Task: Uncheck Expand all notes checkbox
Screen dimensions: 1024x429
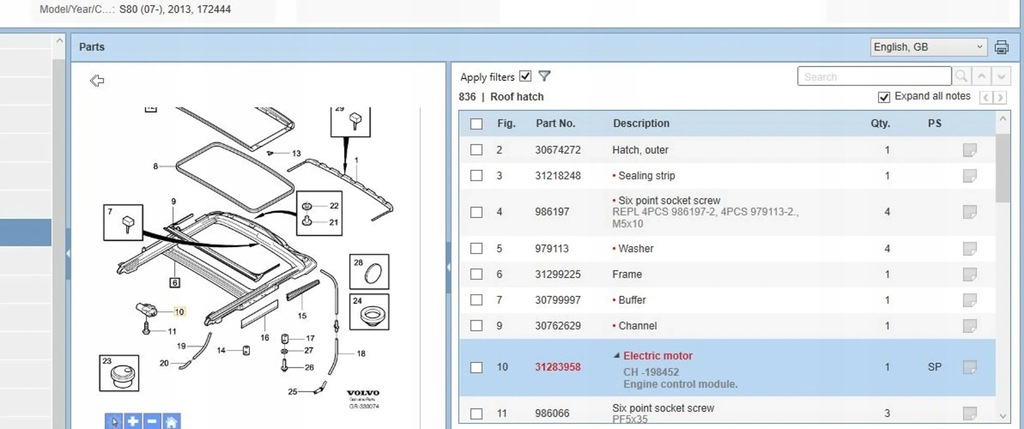Action: (x=884, y=97)
